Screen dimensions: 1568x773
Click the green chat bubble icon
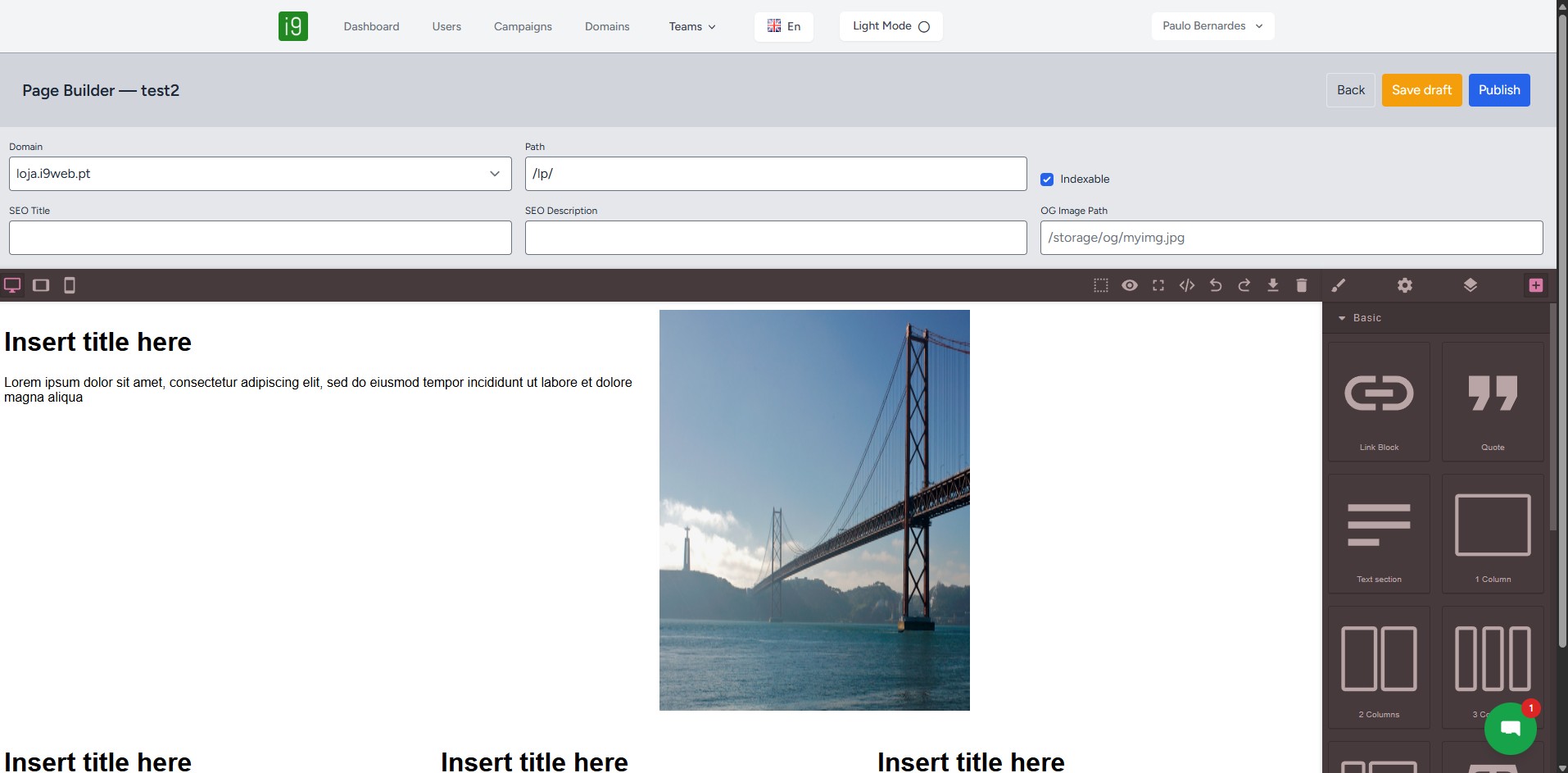pos(1510,728)
